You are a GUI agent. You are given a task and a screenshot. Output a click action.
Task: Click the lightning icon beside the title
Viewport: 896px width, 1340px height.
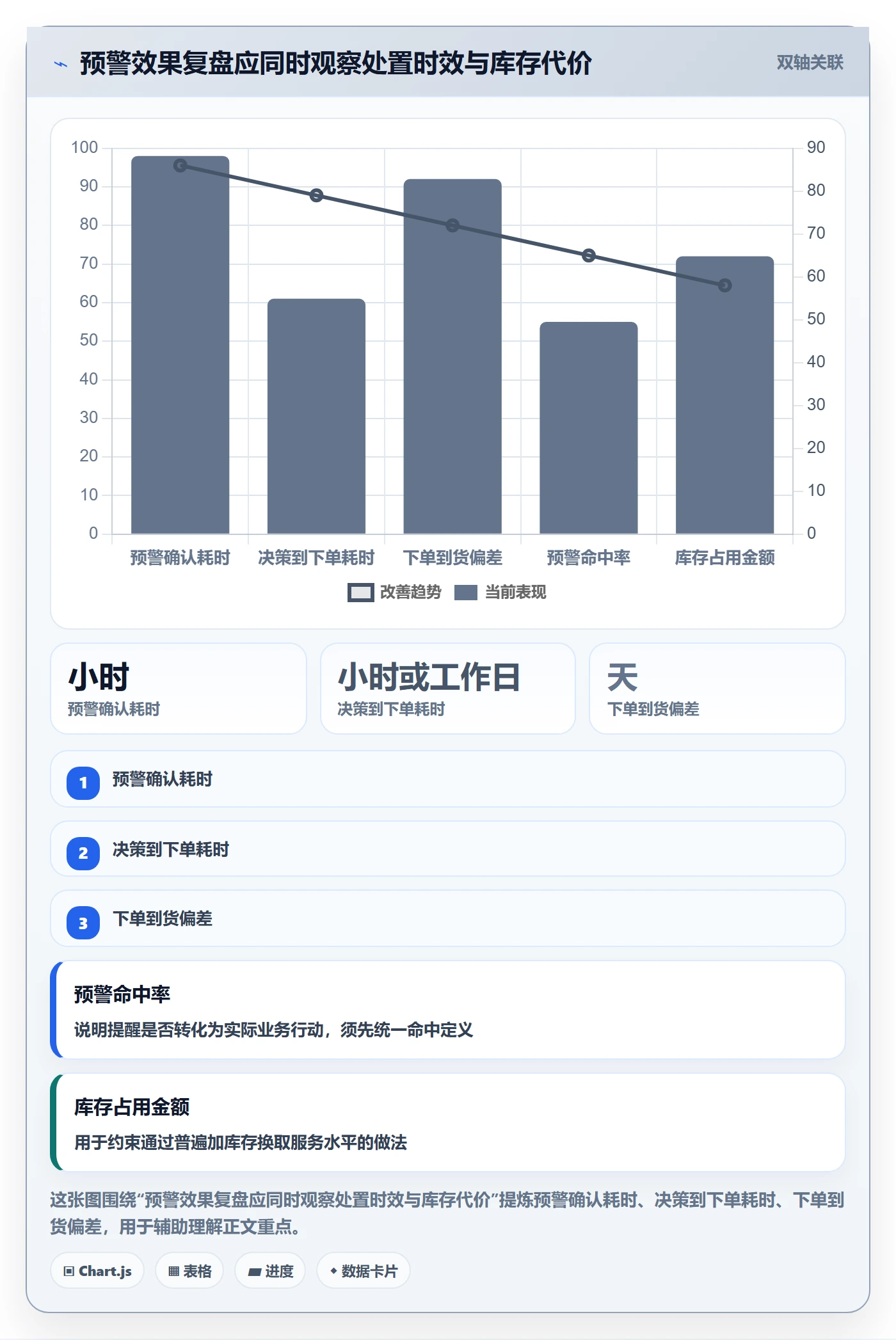coord(61,64)
